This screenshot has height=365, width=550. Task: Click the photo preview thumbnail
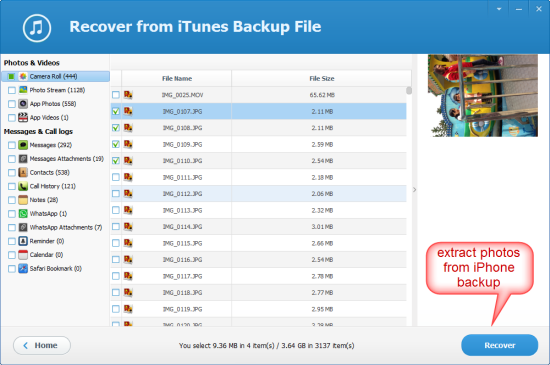pyautogui.click(x=483, y=95)
